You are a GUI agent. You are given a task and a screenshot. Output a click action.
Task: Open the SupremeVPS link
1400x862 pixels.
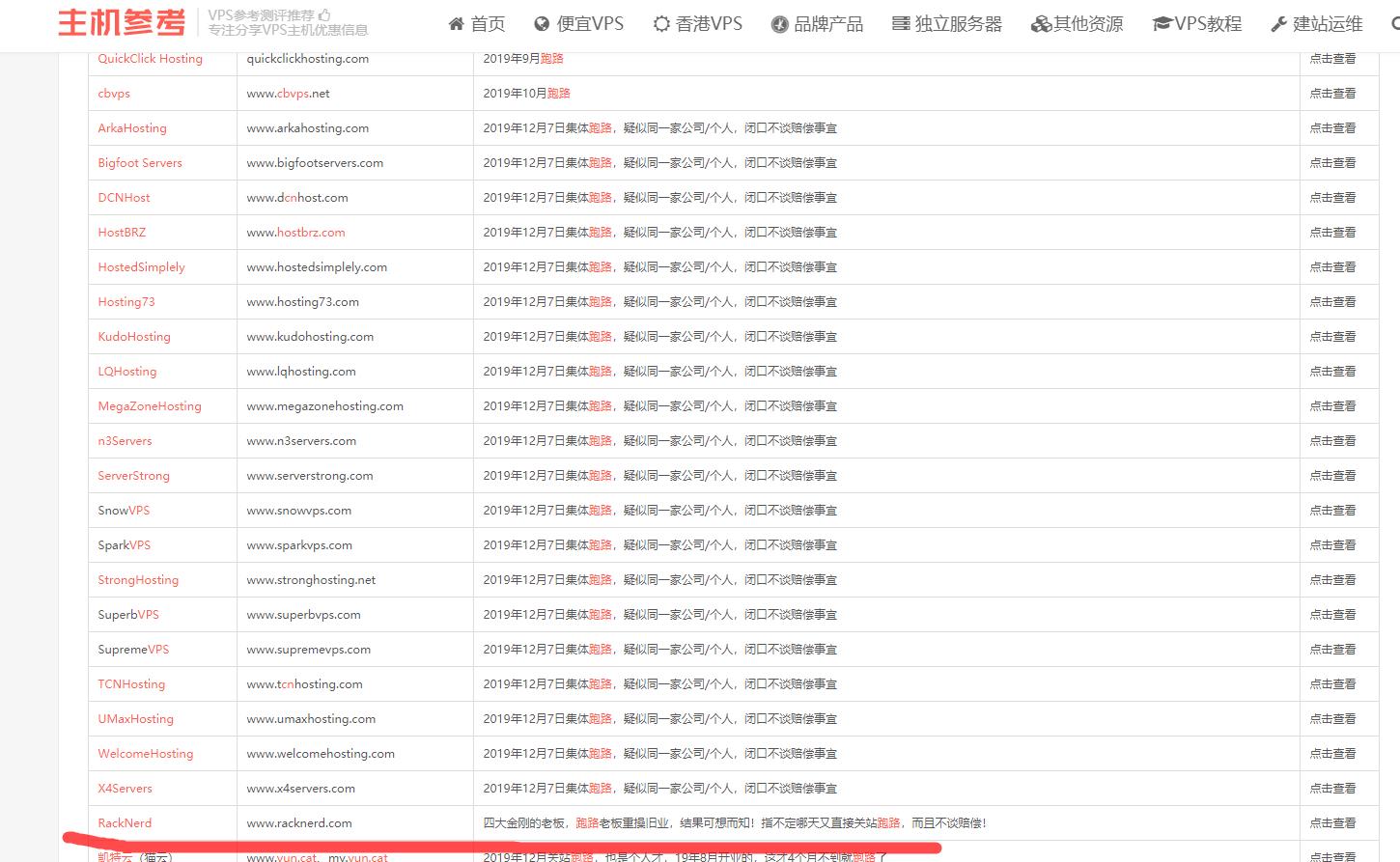coord(133,650)
